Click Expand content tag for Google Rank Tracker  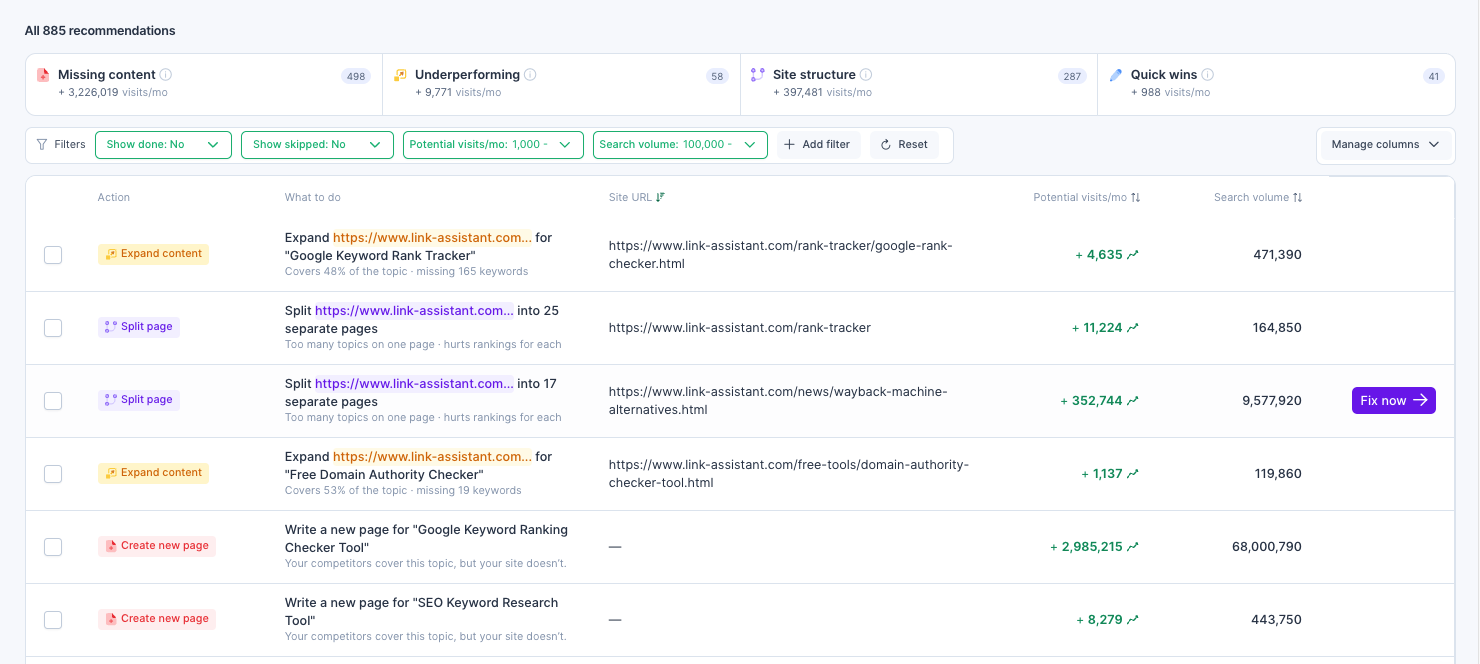153,254
